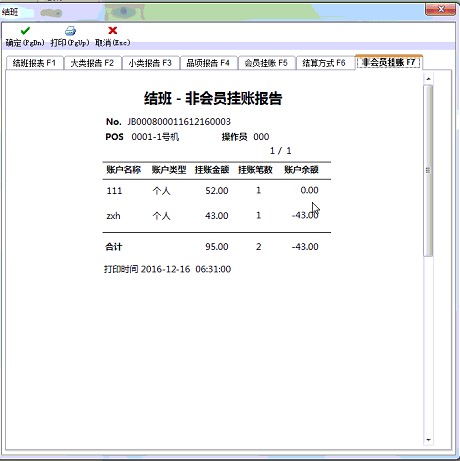The height and width of the screenshot is (461, 460).
Task: Select the 非会员挂账 F7 tab
Action: (389, 62)
